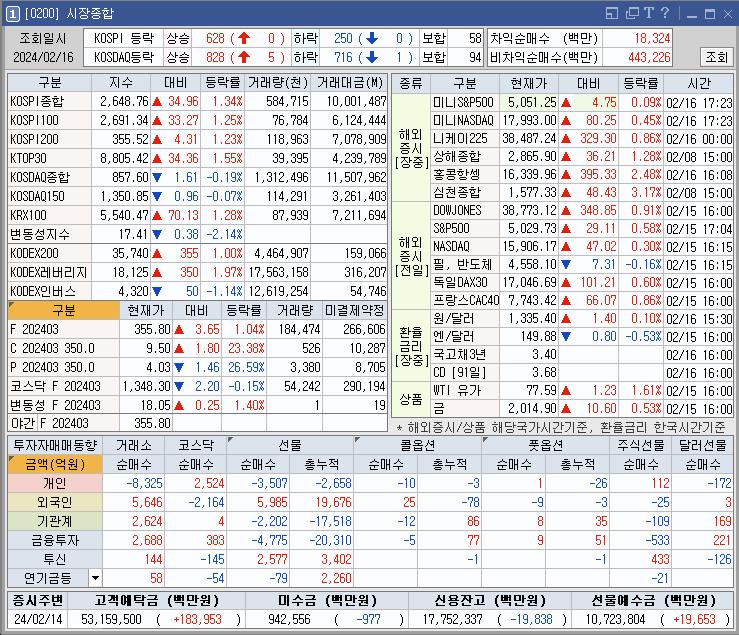
Task: Click the 미결제약정 column header
Action: [x=355, y=310]
